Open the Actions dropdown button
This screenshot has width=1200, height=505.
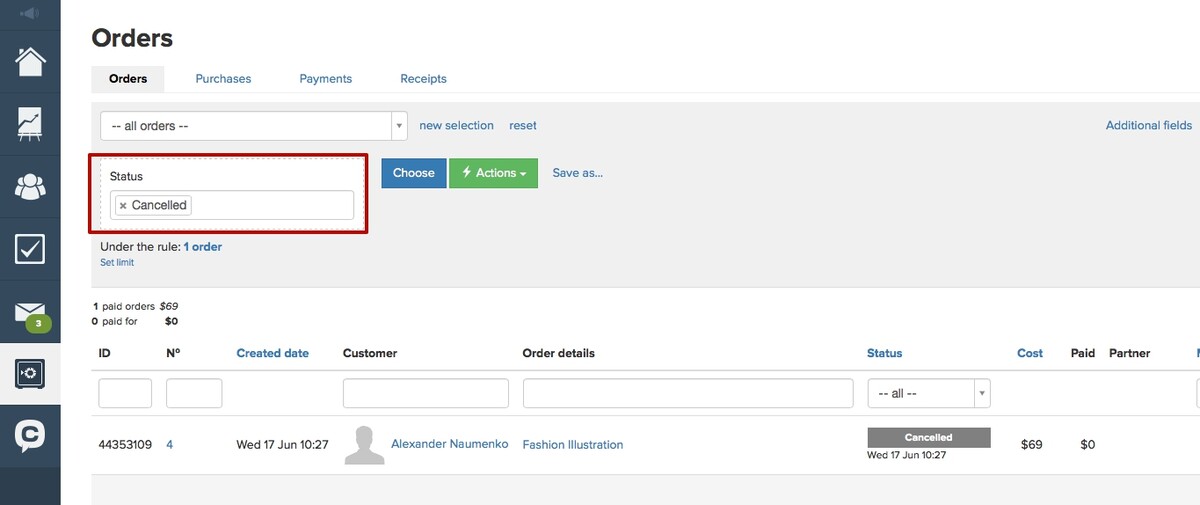(x=493, y=173)
